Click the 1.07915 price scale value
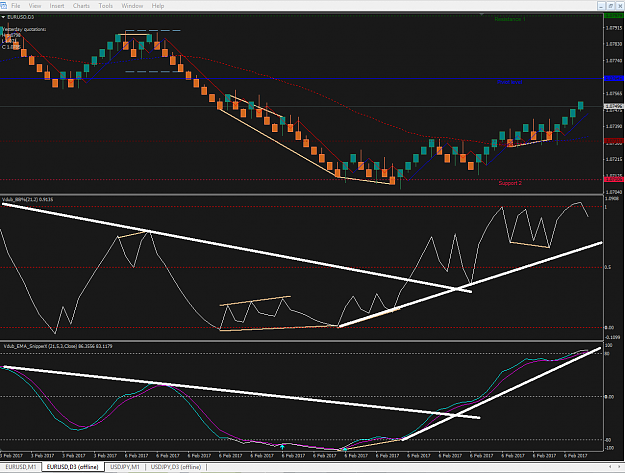The height and width of the screenshot is (473, 625). pos(614,28)
